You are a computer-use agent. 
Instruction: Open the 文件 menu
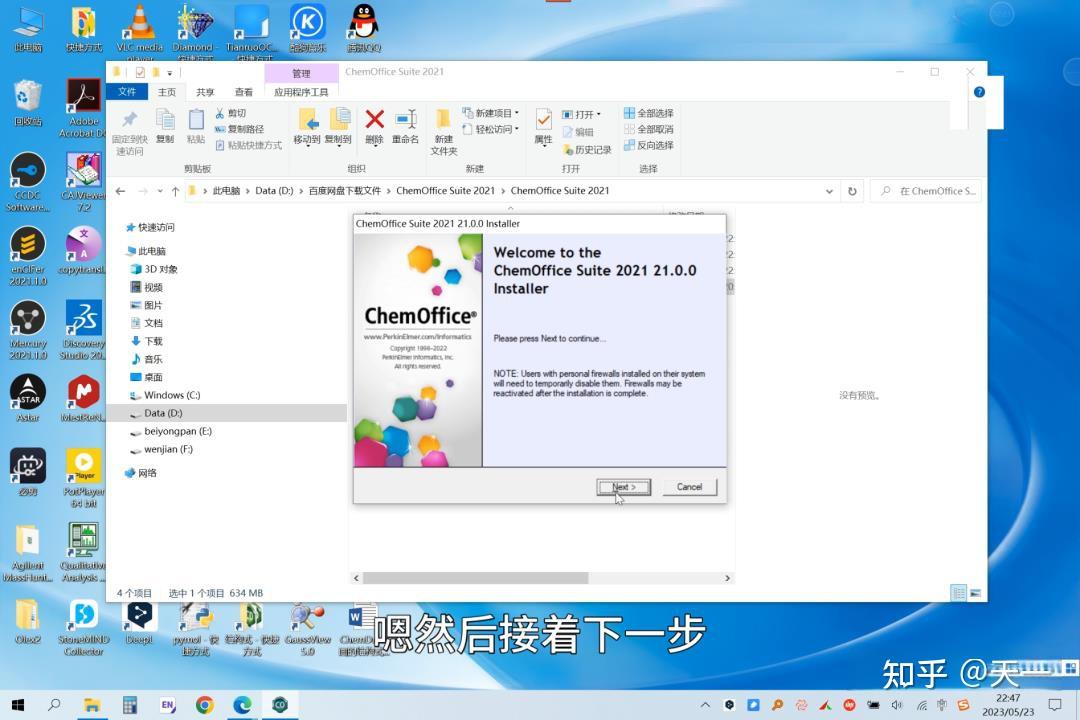(x=127, y=91)
